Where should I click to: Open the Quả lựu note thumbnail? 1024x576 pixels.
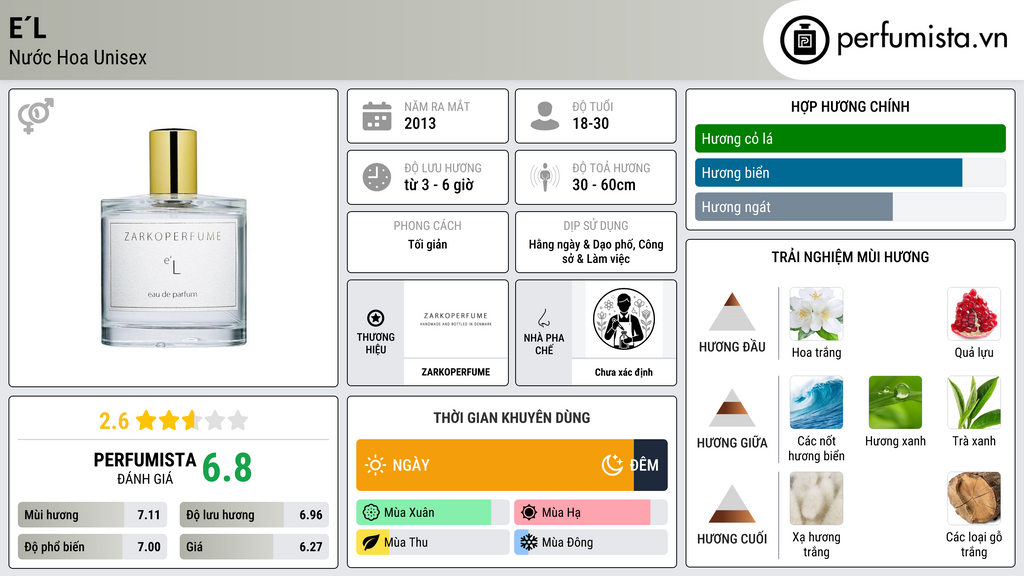[974, 314]
